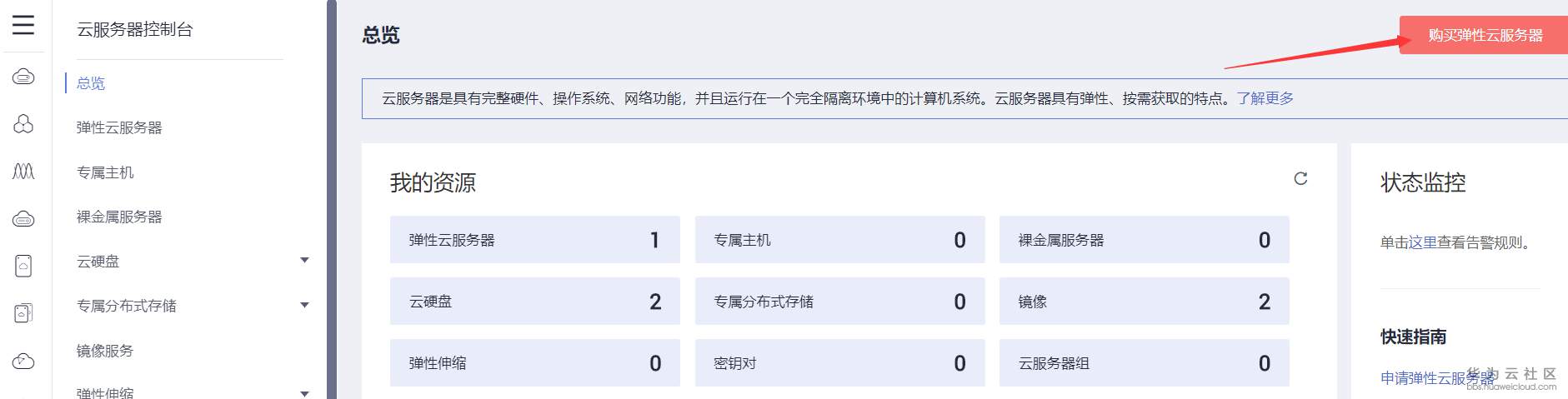Open the hamburger menu icon
Image resolution: width=1568 pixels, height=399 pixels.
point(23,25)
